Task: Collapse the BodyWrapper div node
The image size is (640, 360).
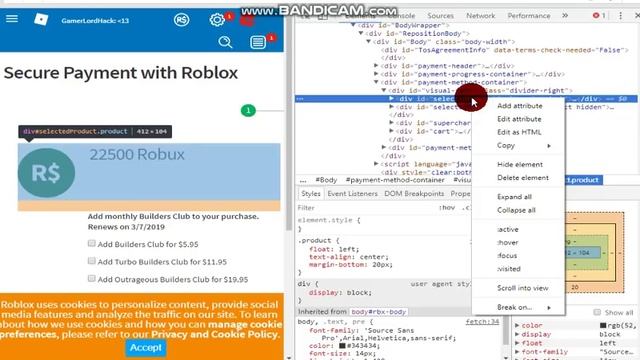Action: click(353, 25)
